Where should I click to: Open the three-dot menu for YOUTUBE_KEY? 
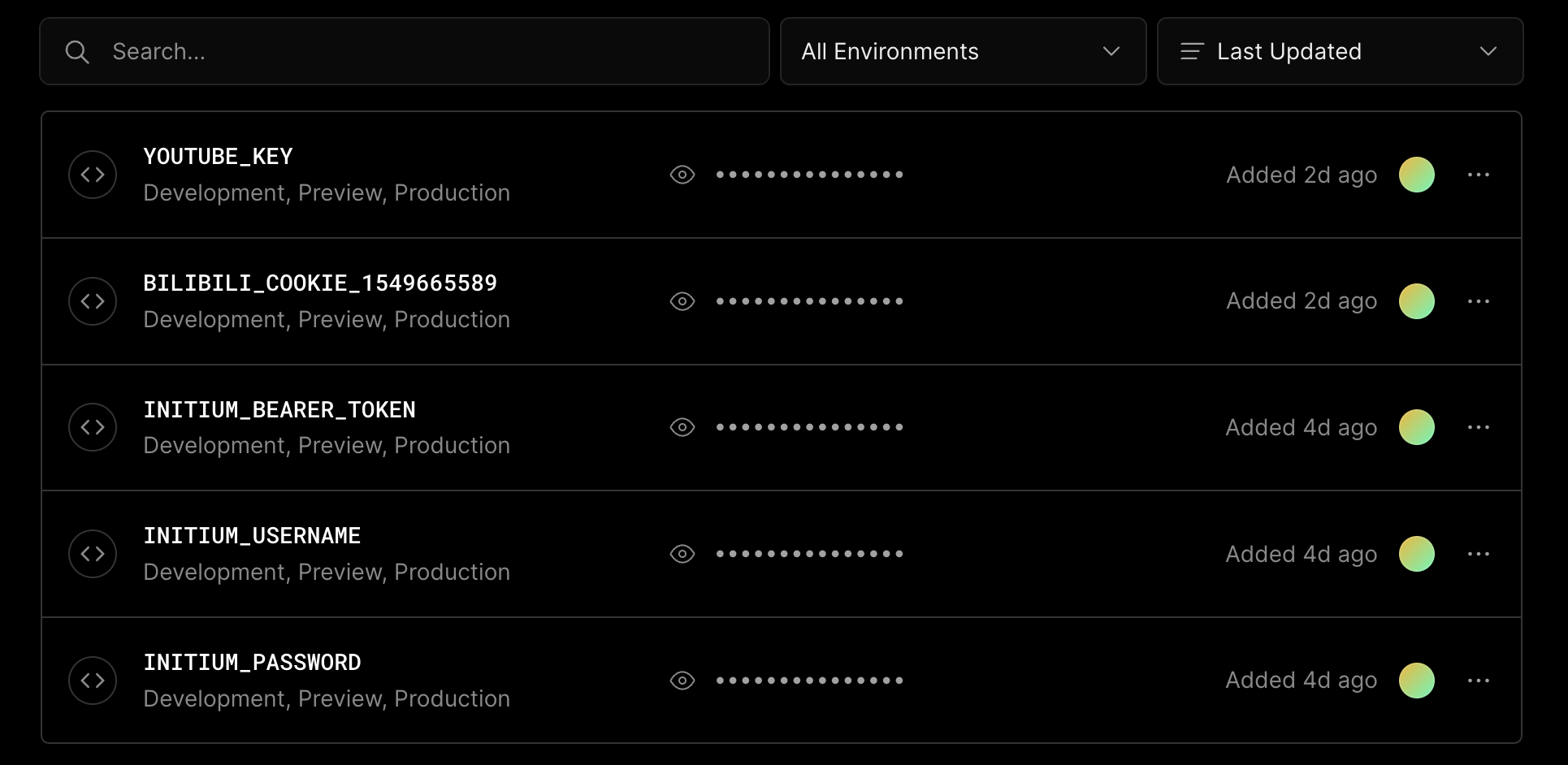(x=1479, y=175)
